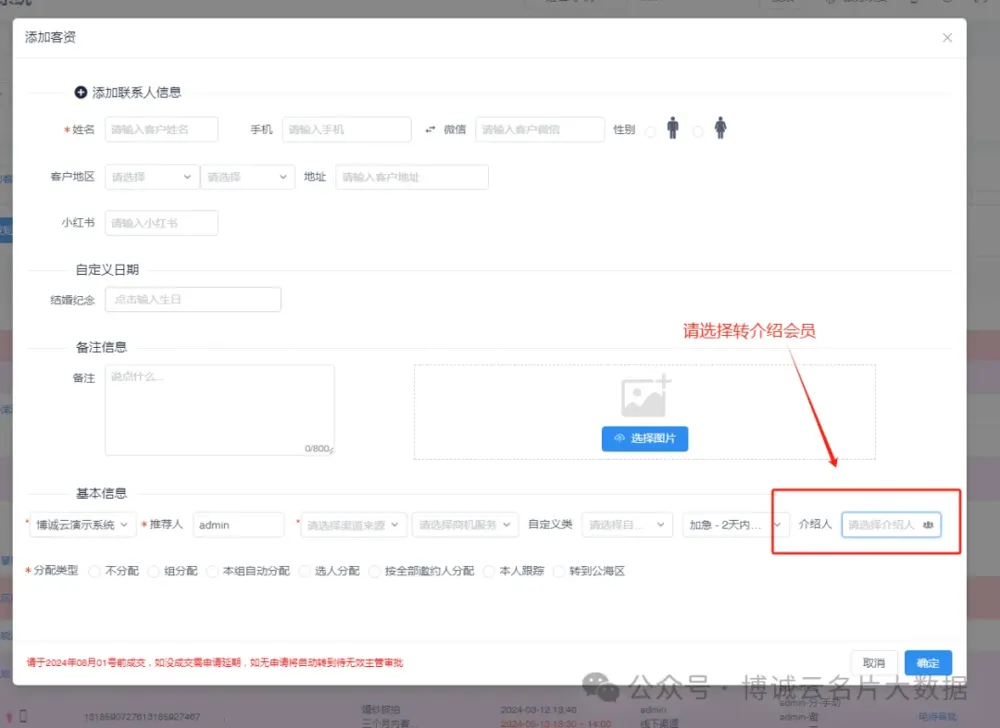Expand the 请选择渠道来源 dropdown
1000x728 pixels.
354,525
